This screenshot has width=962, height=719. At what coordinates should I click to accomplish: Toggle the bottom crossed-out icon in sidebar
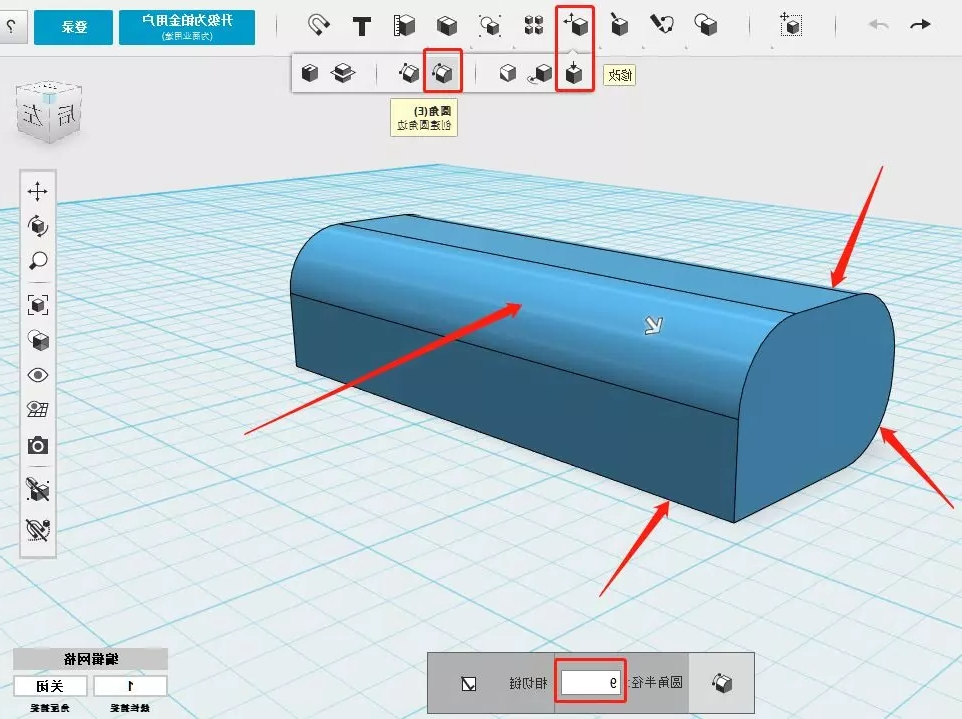pos(37,529)
